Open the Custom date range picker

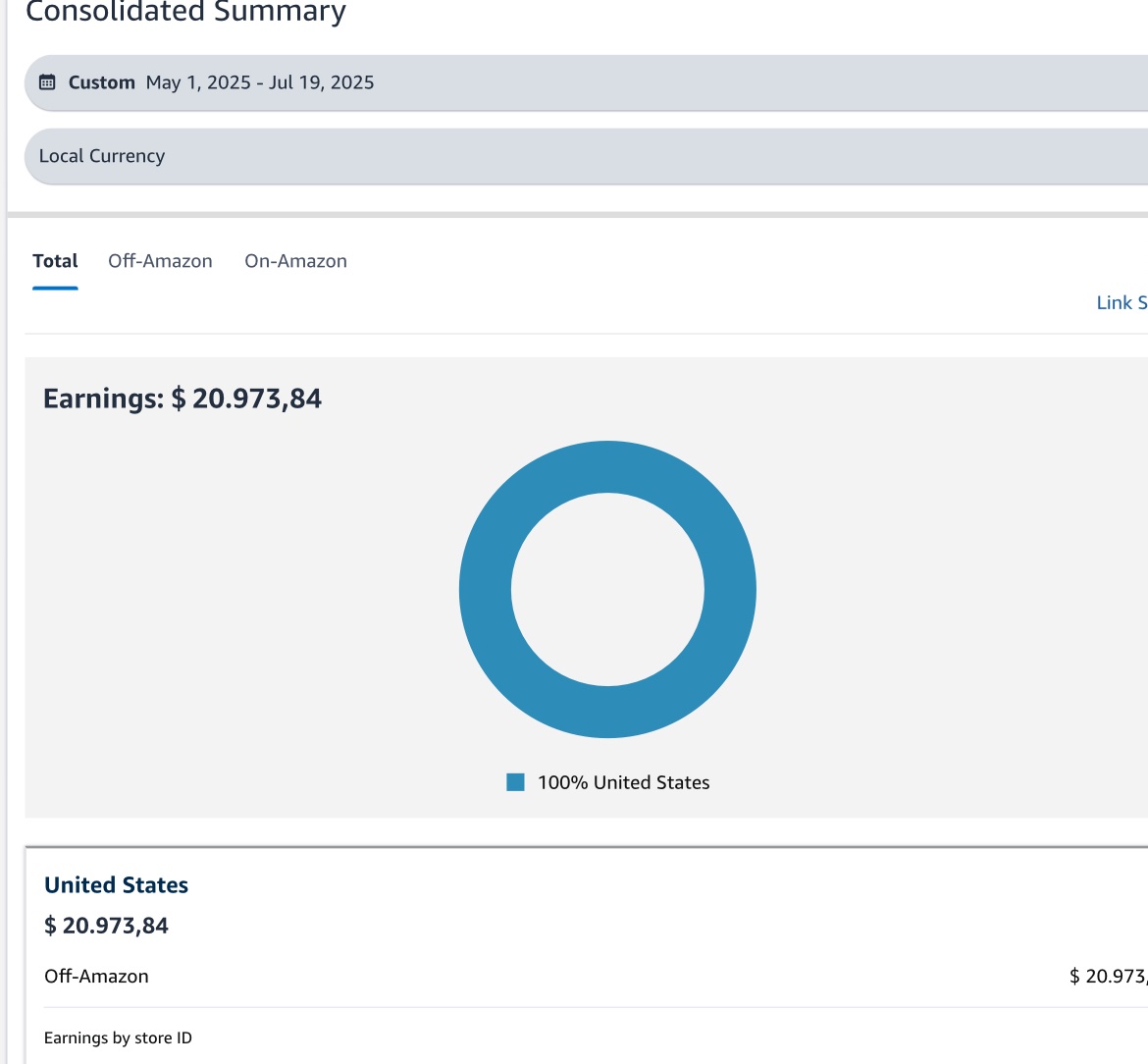pyautogui.click(x=586, y=82)
